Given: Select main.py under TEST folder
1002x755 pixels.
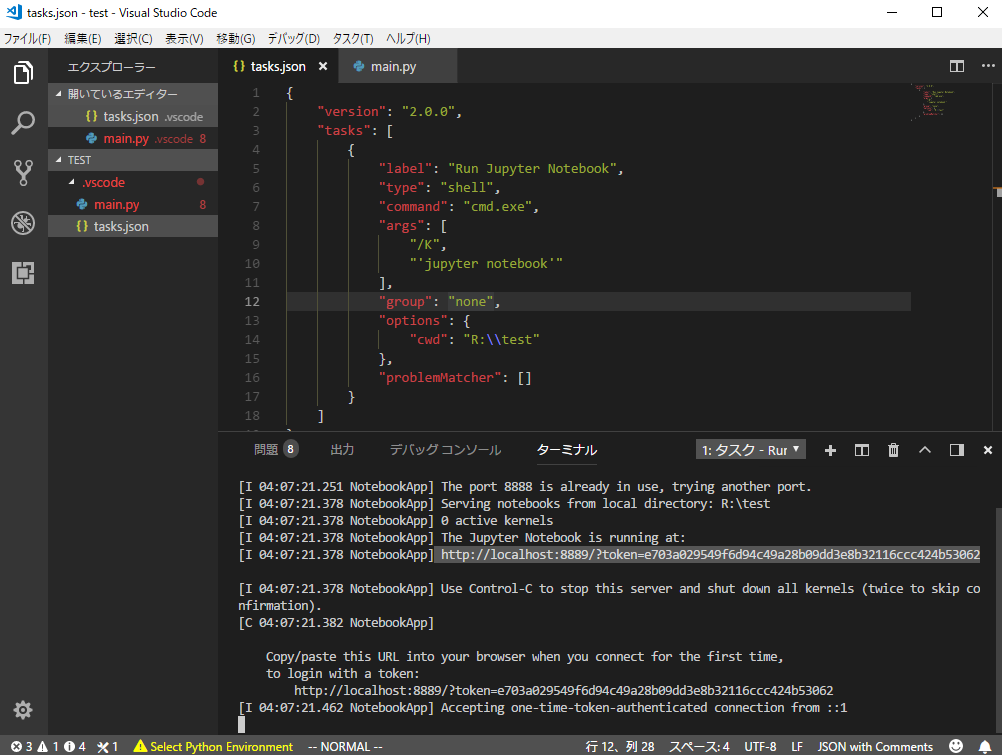Looking at the screenshot, I should (x=133, y=205).
